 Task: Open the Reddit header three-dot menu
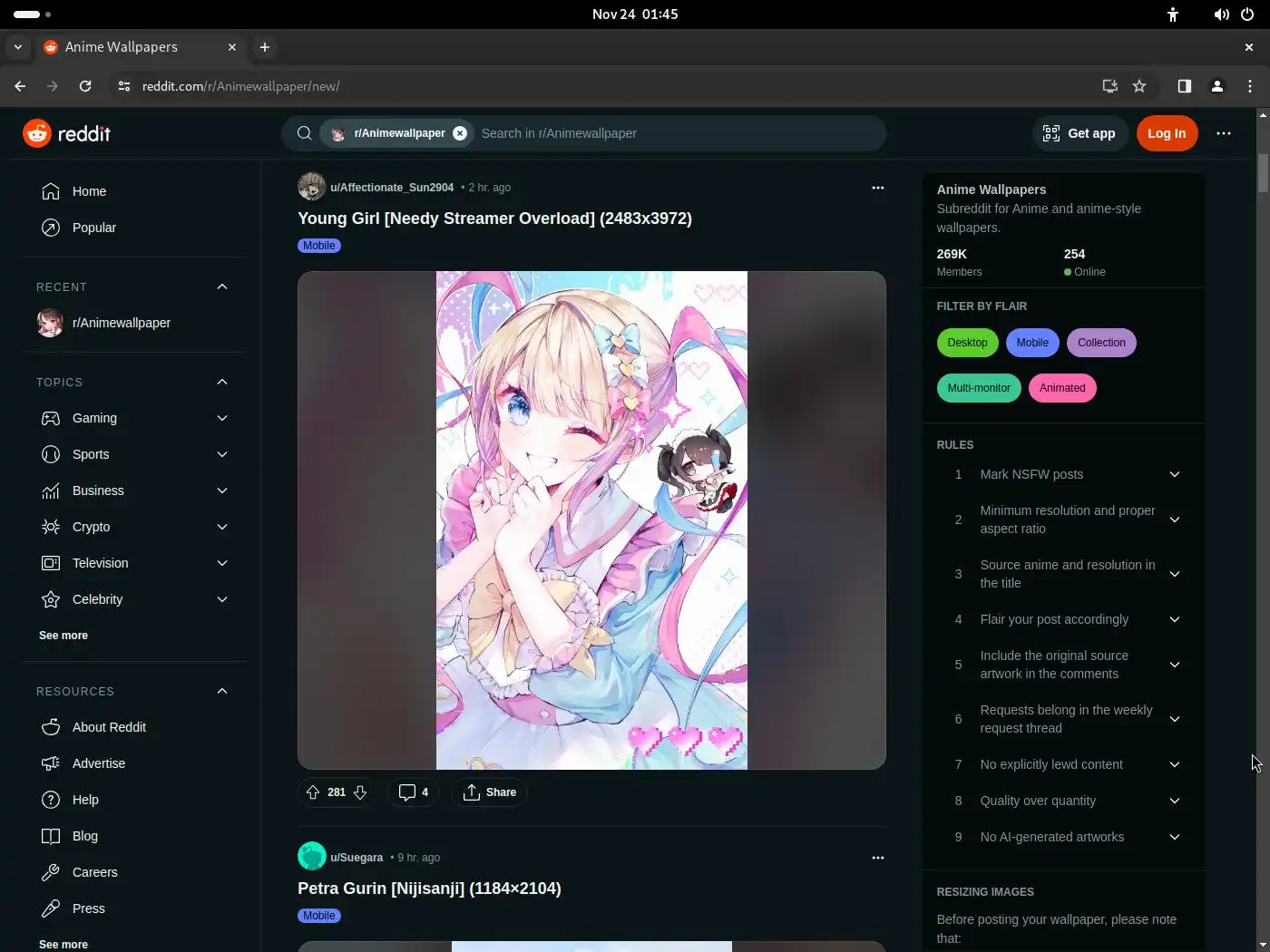pos(1224,133)
